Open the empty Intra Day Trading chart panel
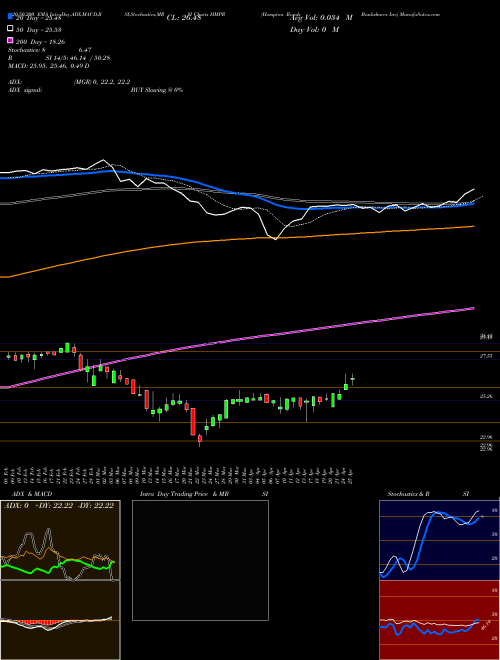The width and height of the screenshot is (500, 660). 200,560
